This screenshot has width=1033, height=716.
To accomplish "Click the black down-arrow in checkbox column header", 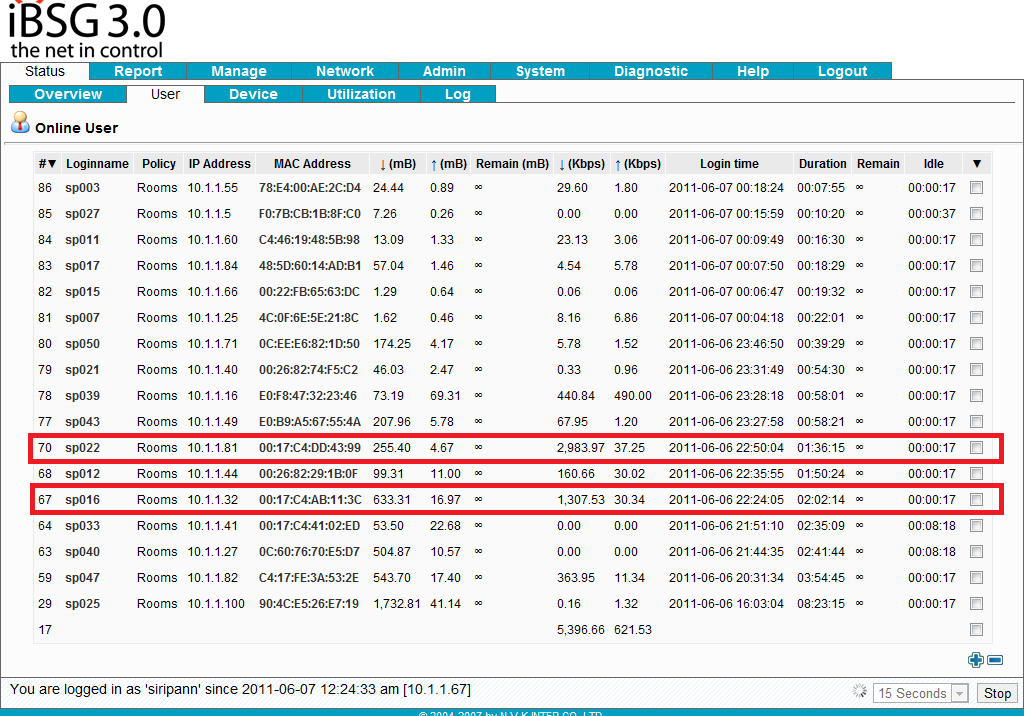I will (976, 164).
